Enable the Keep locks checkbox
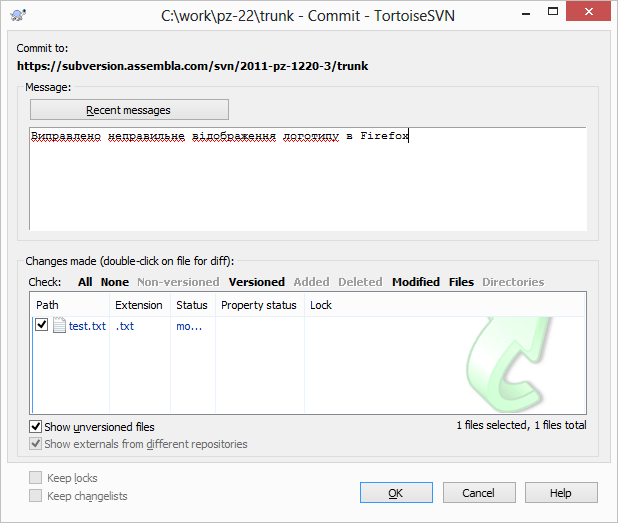 click(x=35, y=478)
